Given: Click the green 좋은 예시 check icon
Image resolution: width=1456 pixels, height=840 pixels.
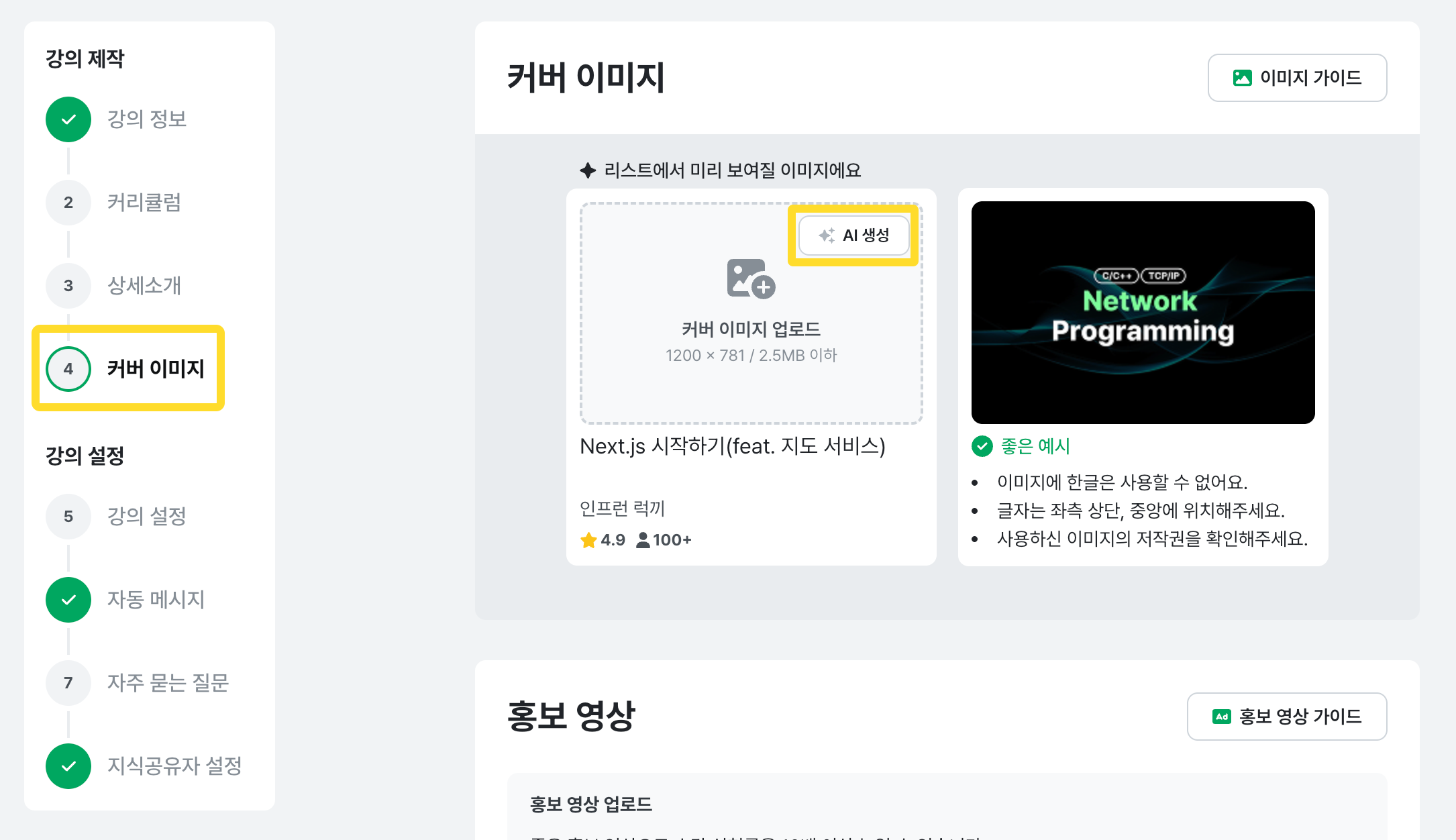Looking at the screenshot, I should 982,446.
